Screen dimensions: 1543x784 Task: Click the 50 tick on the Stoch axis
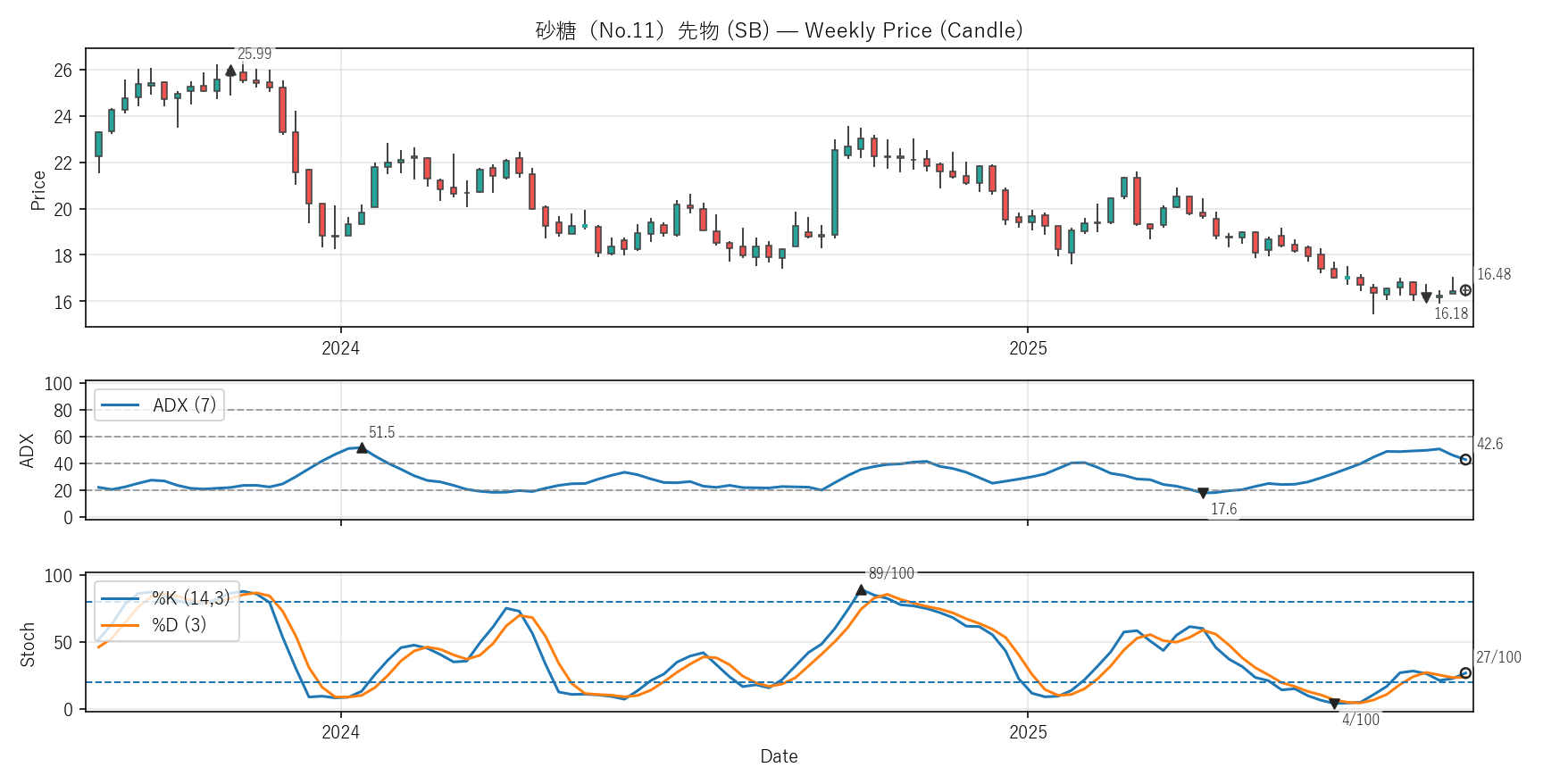[x=63, y=643]
